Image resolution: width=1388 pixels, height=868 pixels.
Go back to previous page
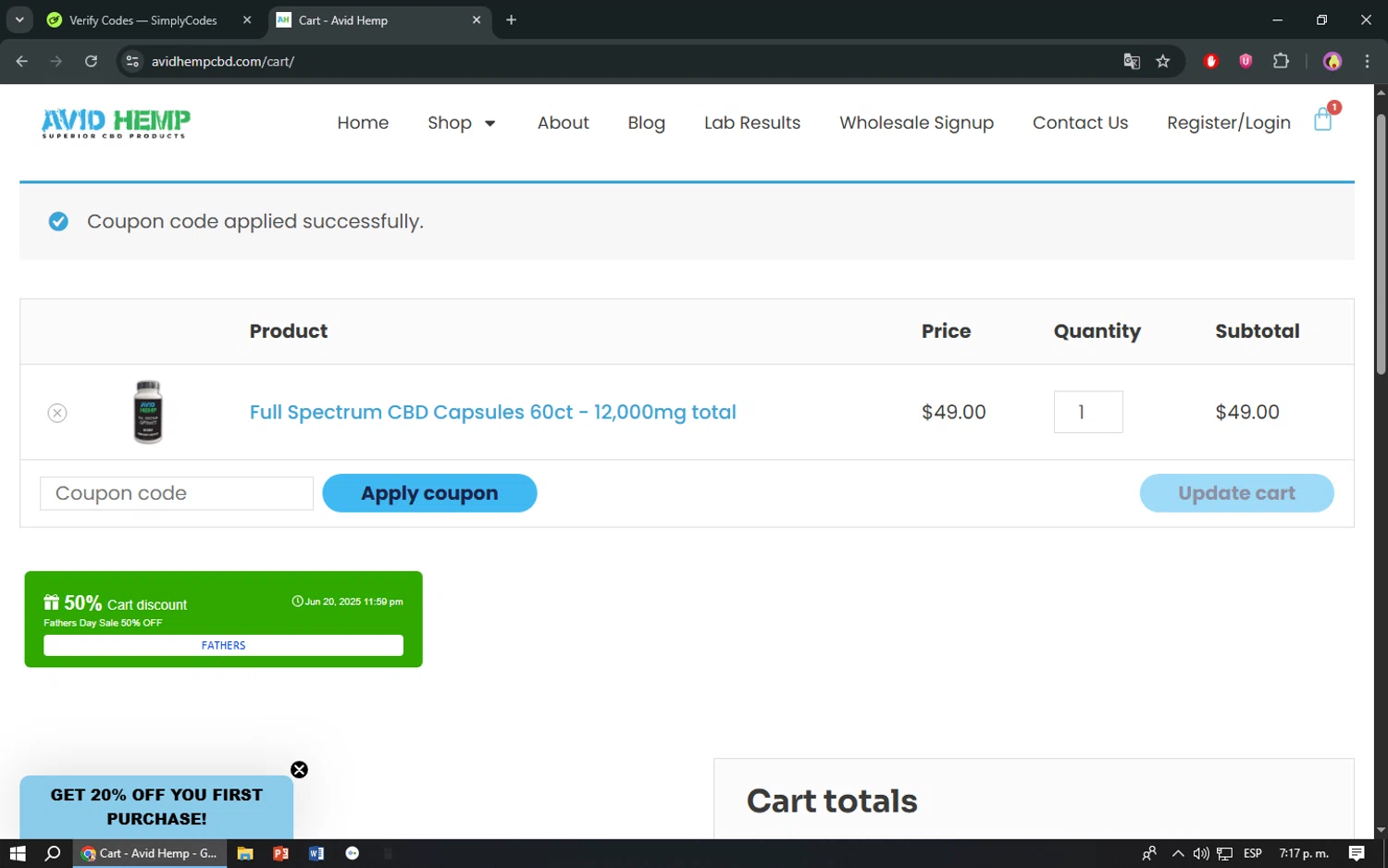click(22, 61)
